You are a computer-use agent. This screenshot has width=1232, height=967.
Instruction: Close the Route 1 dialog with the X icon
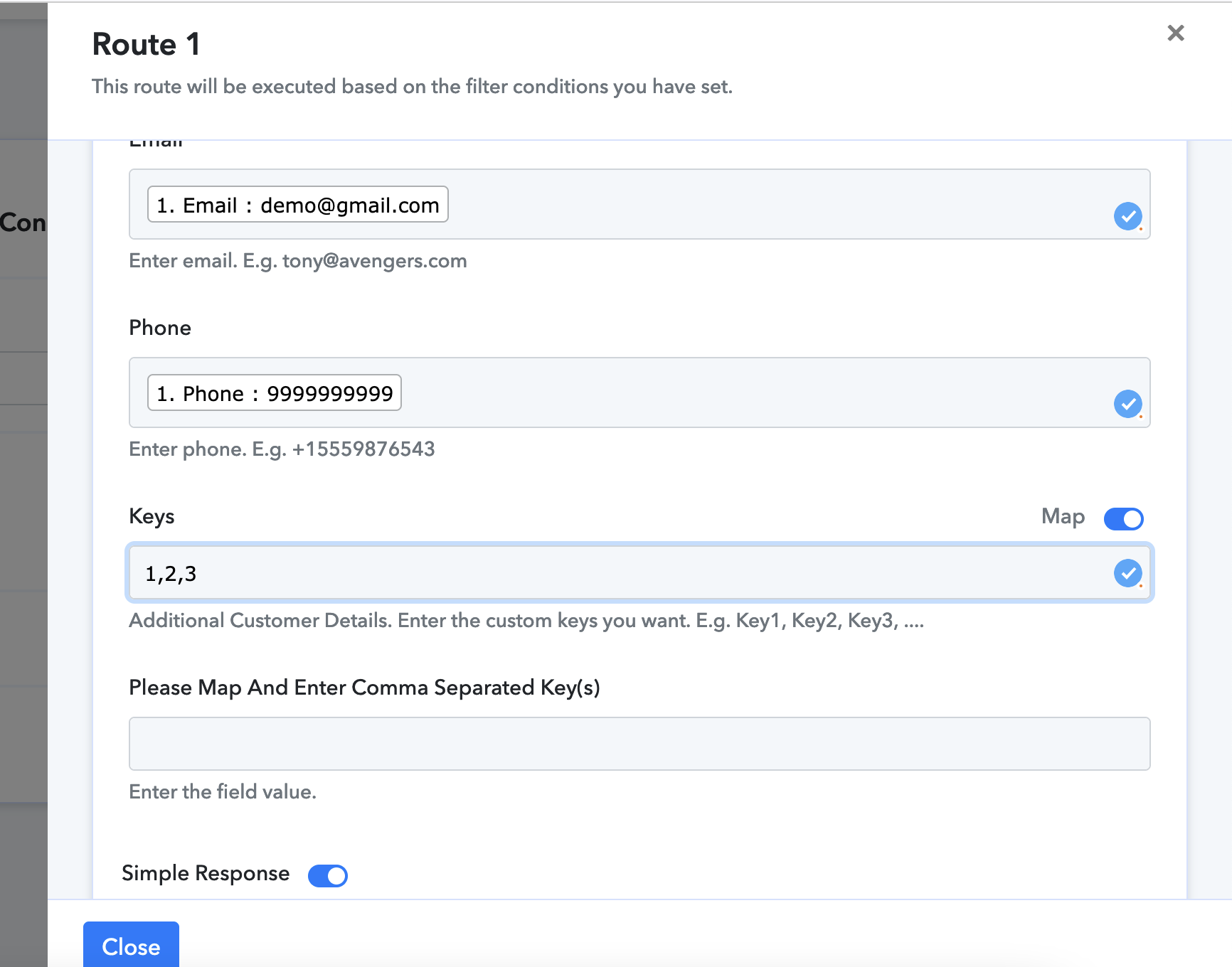1176,33
